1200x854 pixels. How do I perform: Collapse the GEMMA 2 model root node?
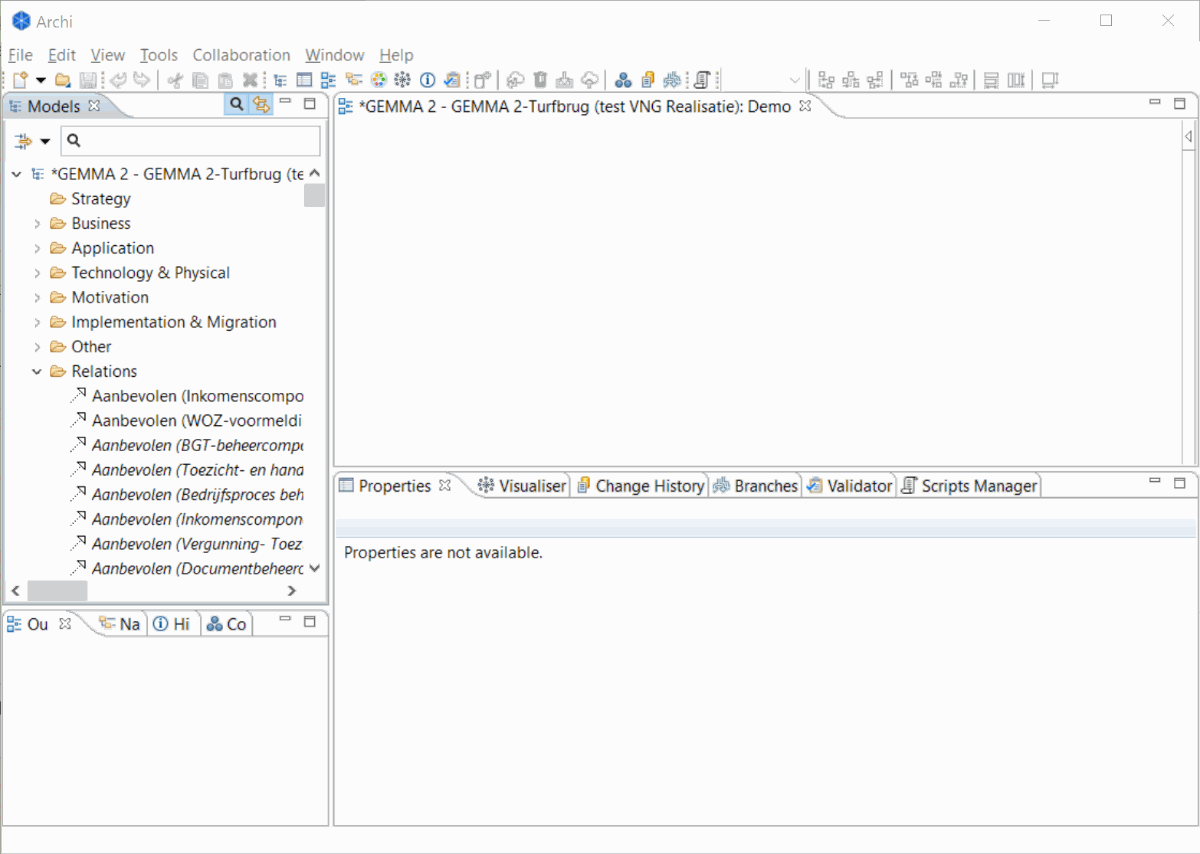[16, 174]
